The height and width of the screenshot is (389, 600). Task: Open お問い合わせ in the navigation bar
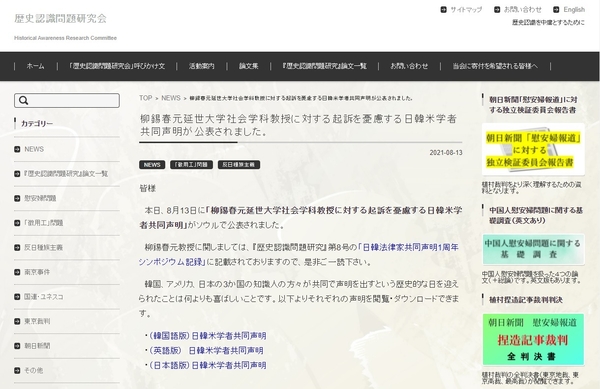point(409,66)
